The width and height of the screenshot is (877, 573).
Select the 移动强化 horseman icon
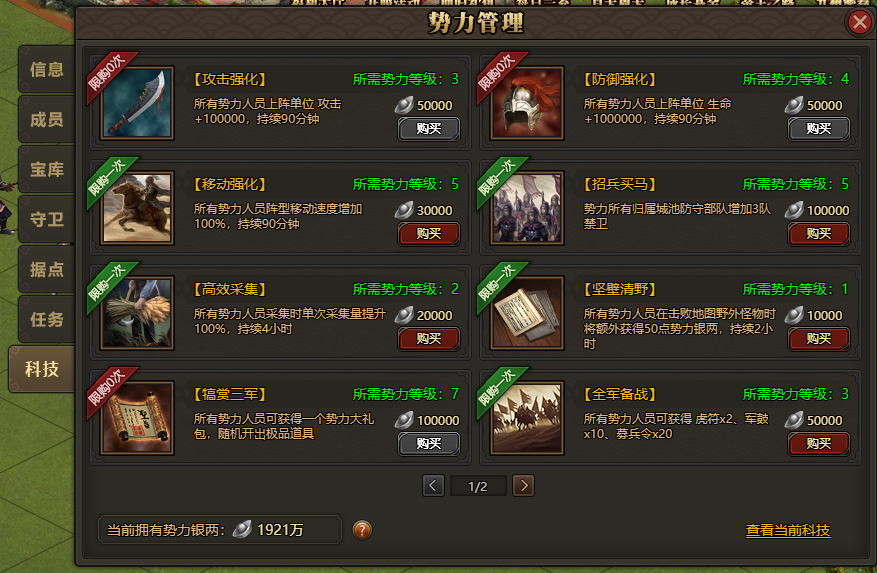point(137,208)
